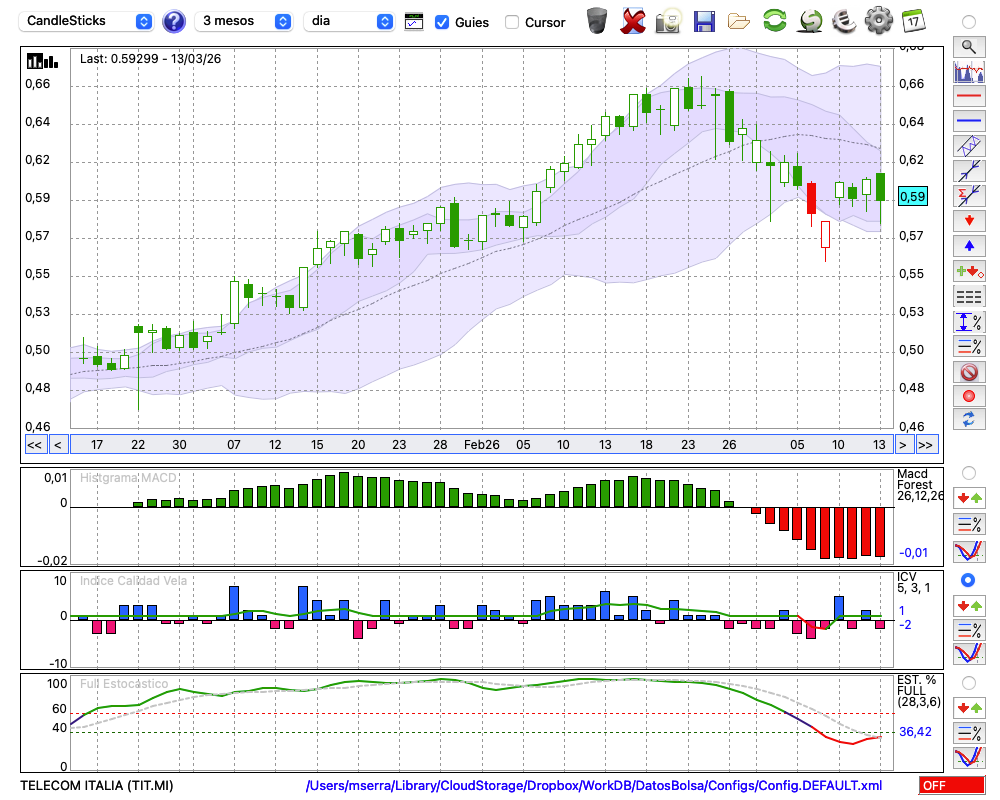Click the red OFF button
Image resolution: width=1000 pixels, height=800 pixels.
click(x=952, y=786)
